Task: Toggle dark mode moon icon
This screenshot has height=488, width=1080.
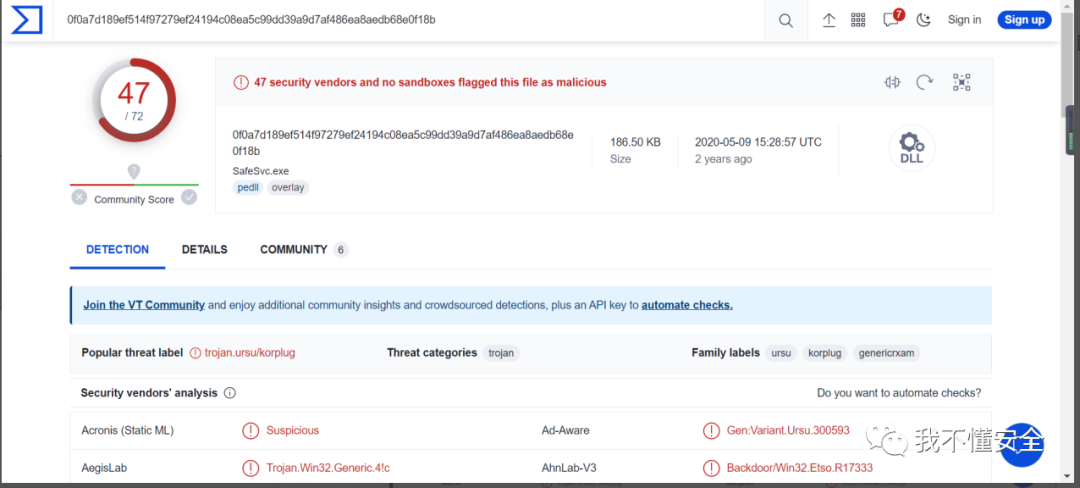Action: (924, 20)
